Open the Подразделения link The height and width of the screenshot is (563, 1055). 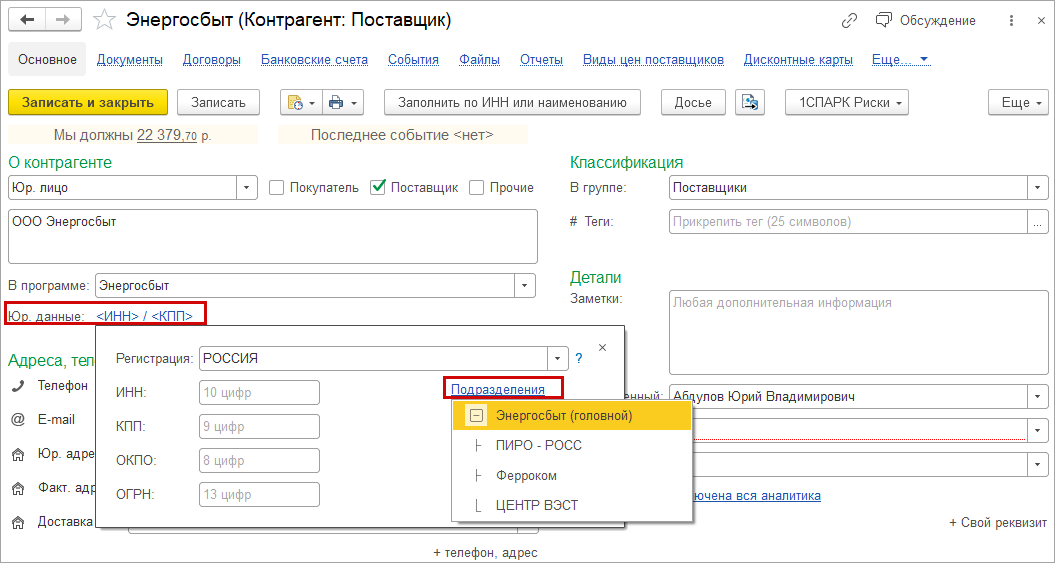(498, 389)
